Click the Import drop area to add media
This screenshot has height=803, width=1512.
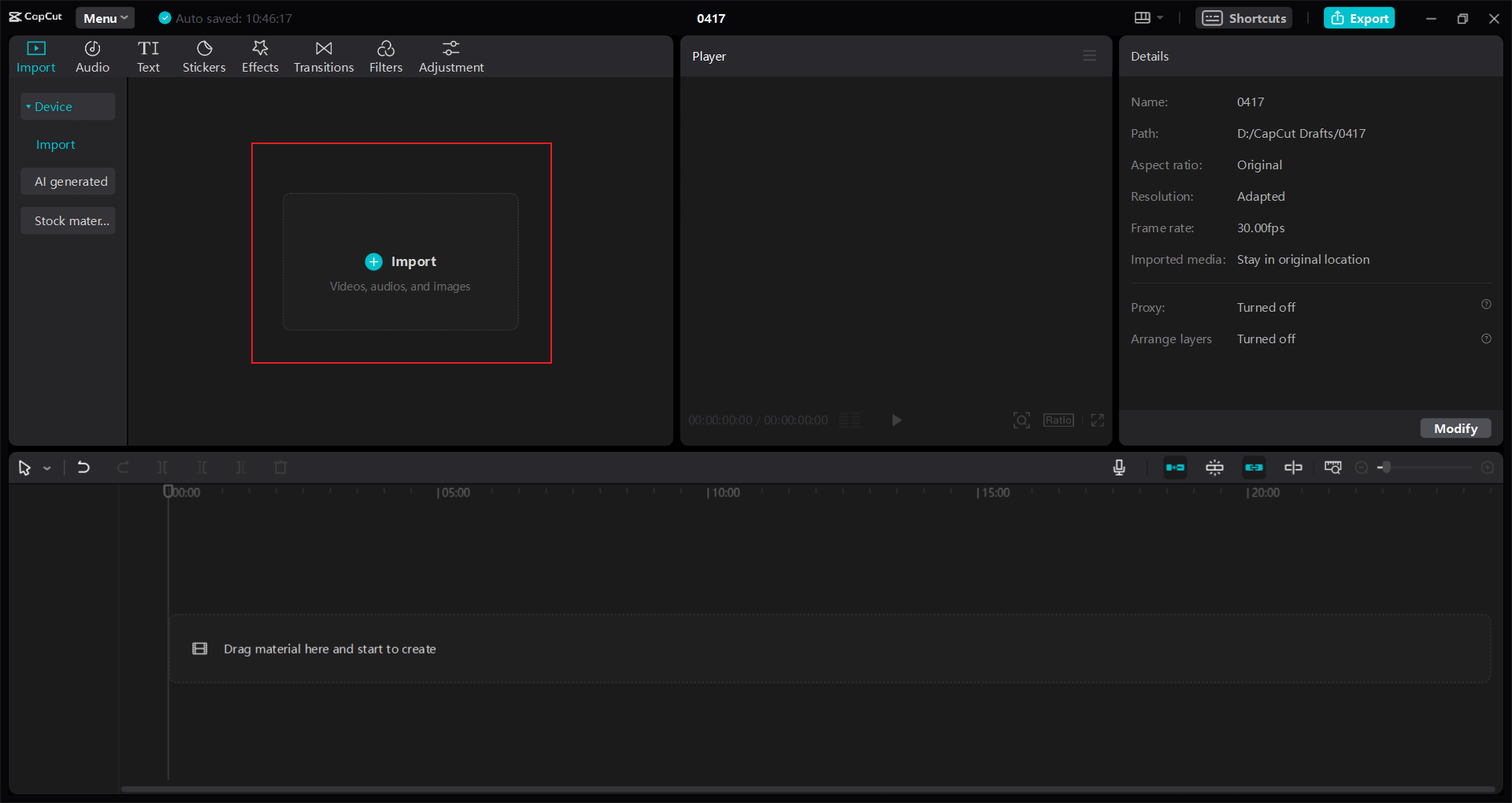point(400,261)
